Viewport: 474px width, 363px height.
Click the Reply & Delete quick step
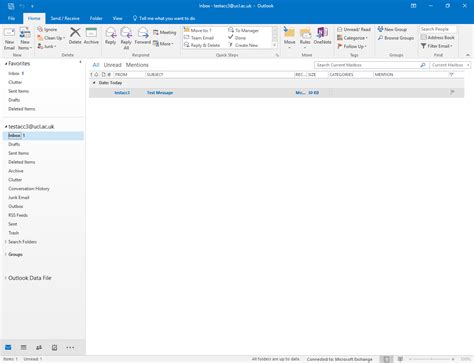click(202, 45)
